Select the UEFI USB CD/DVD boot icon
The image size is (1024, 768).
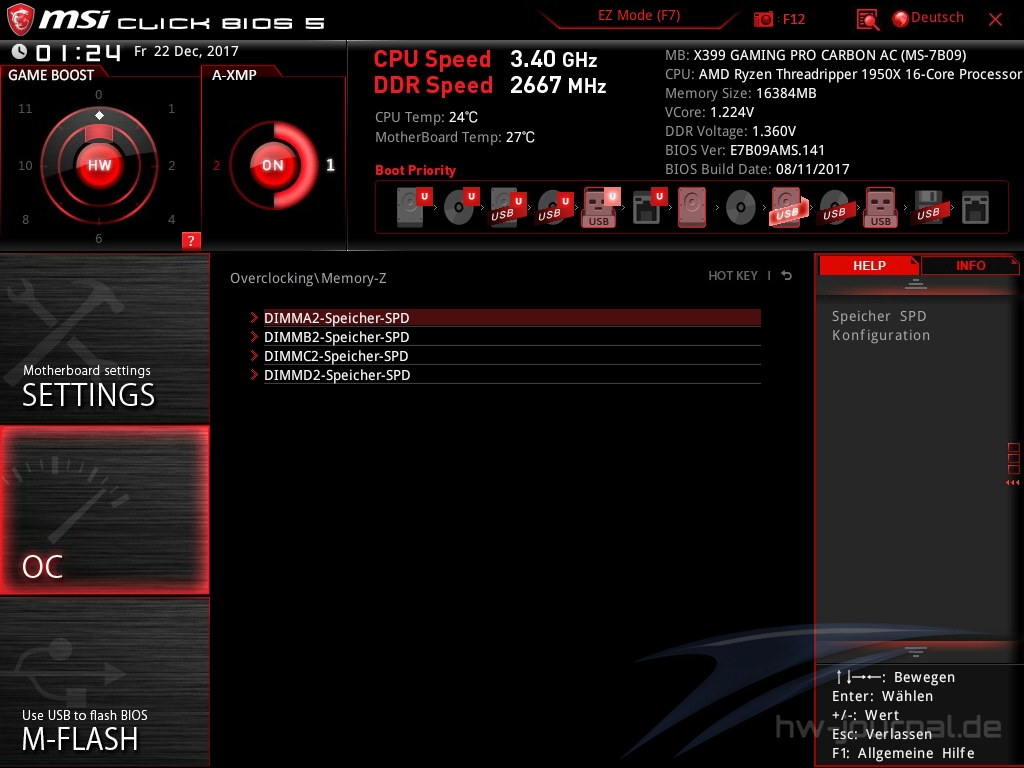(x=554, y=206)
